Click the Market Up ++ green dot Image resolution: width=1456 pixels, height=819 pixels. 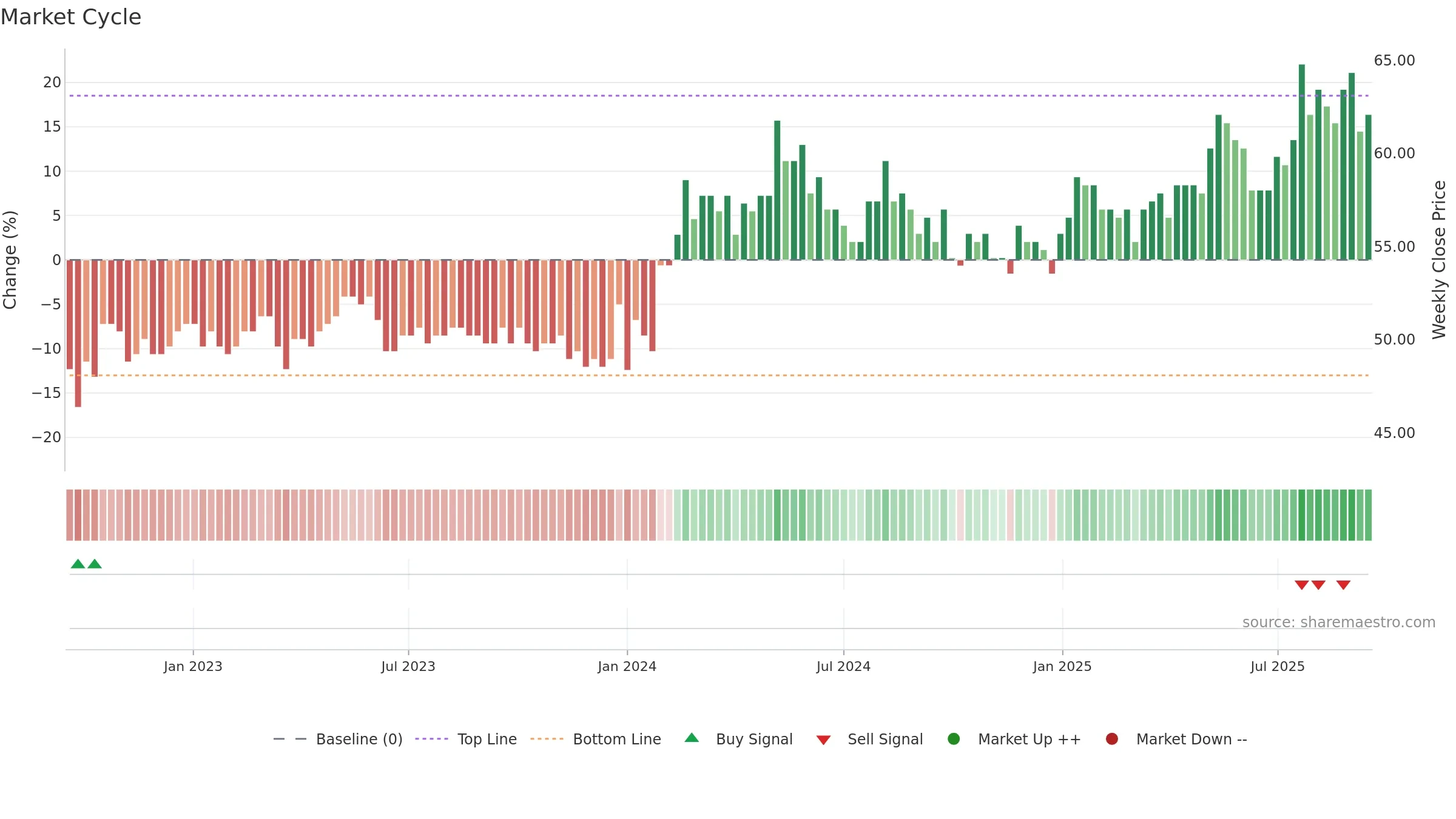[954, 739]
